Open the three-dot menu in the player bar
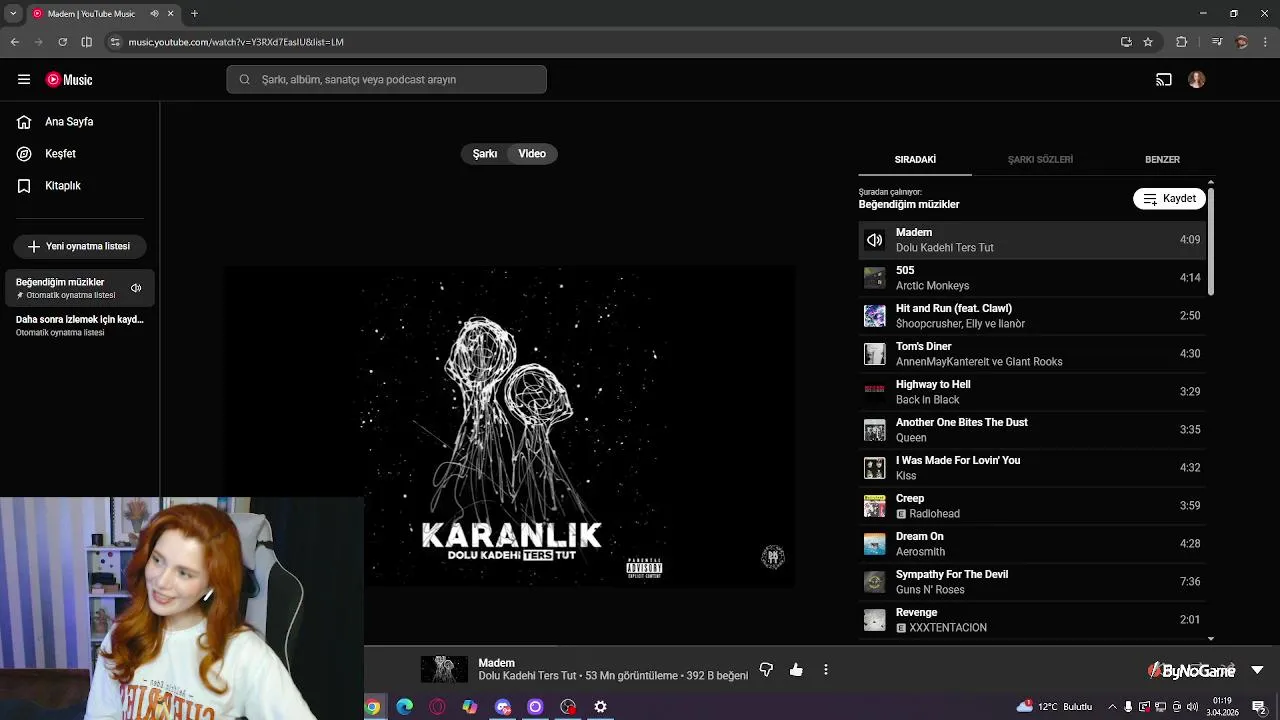This screenshot has height=720, width=1280. click(x=826, y=670)
